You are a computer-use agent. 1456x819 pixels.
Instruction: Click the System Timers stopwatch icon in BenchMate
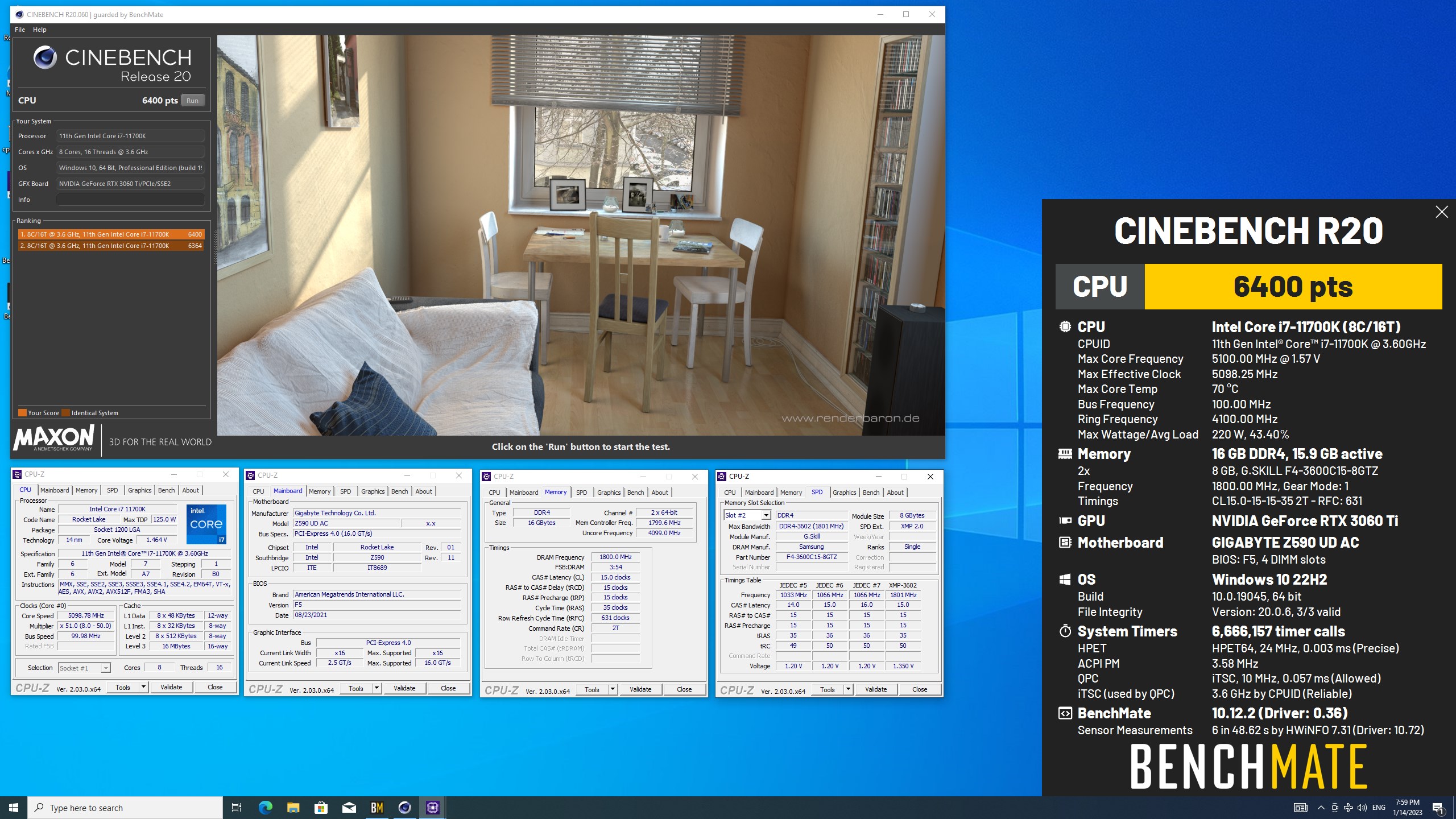[x=1065, y=631]
